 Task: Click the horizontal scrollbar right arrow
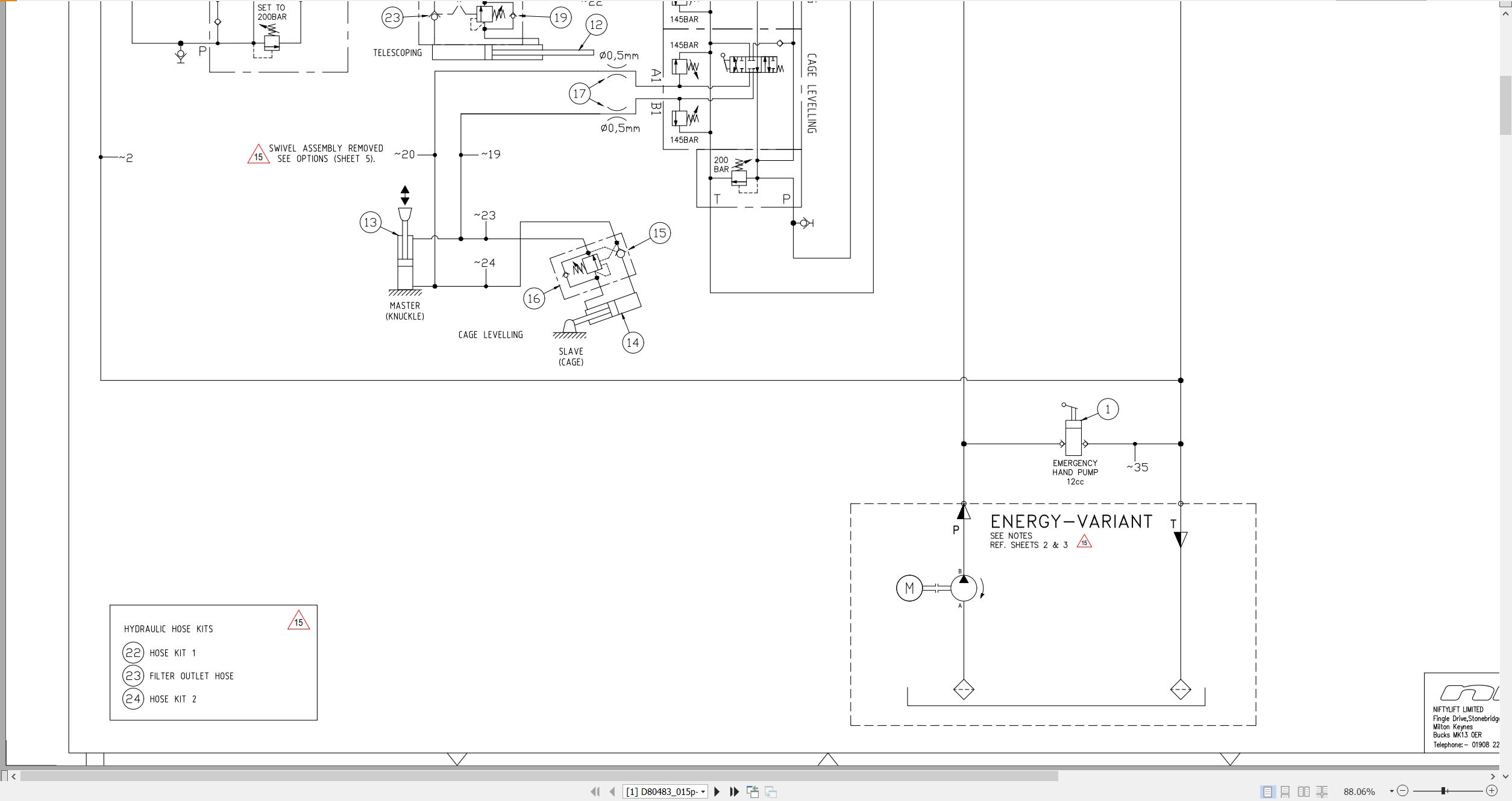point(1493,776)
